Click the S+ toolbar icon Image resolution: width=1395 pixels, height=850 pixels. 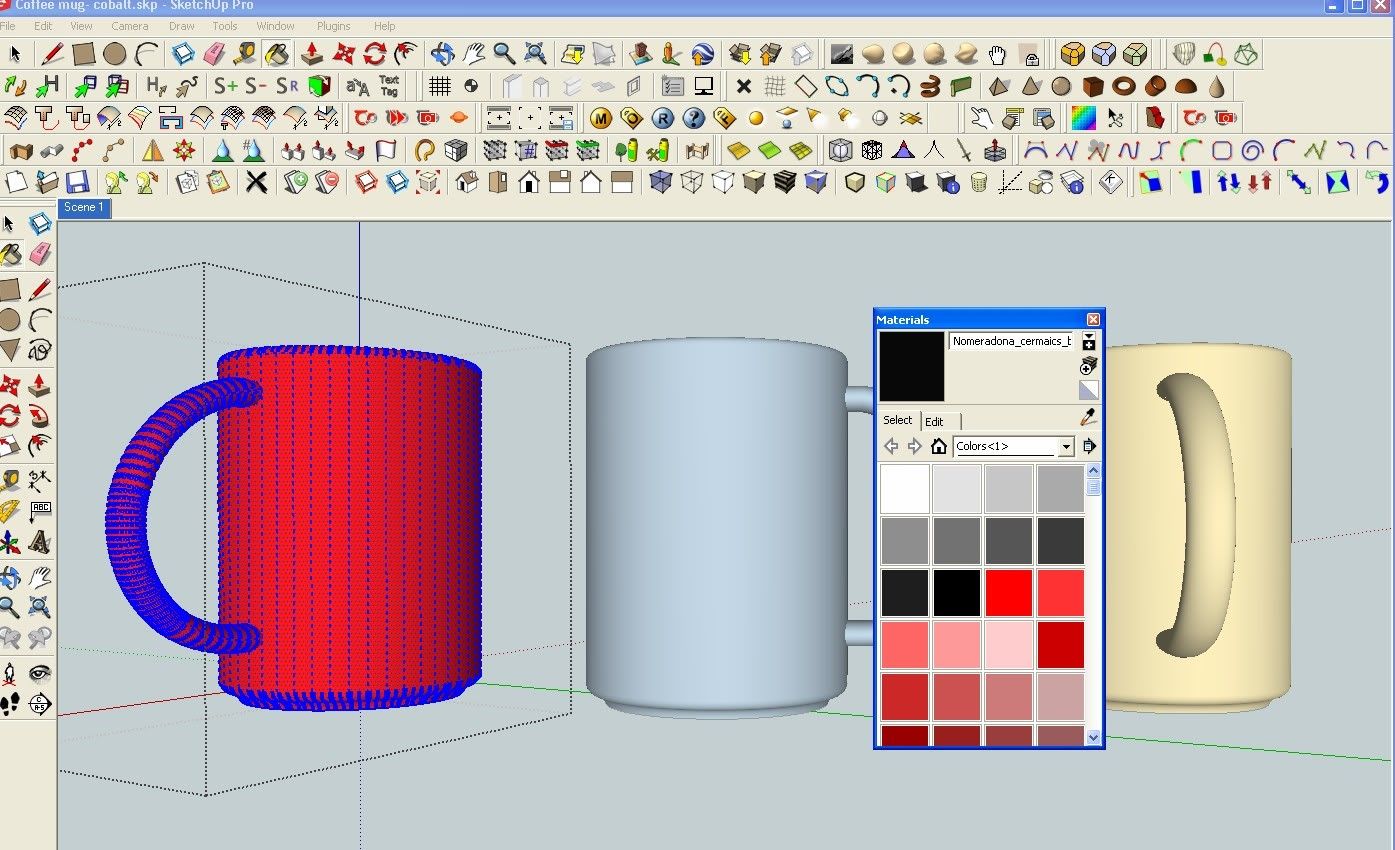pyautogui.click(x=227, y=86)
